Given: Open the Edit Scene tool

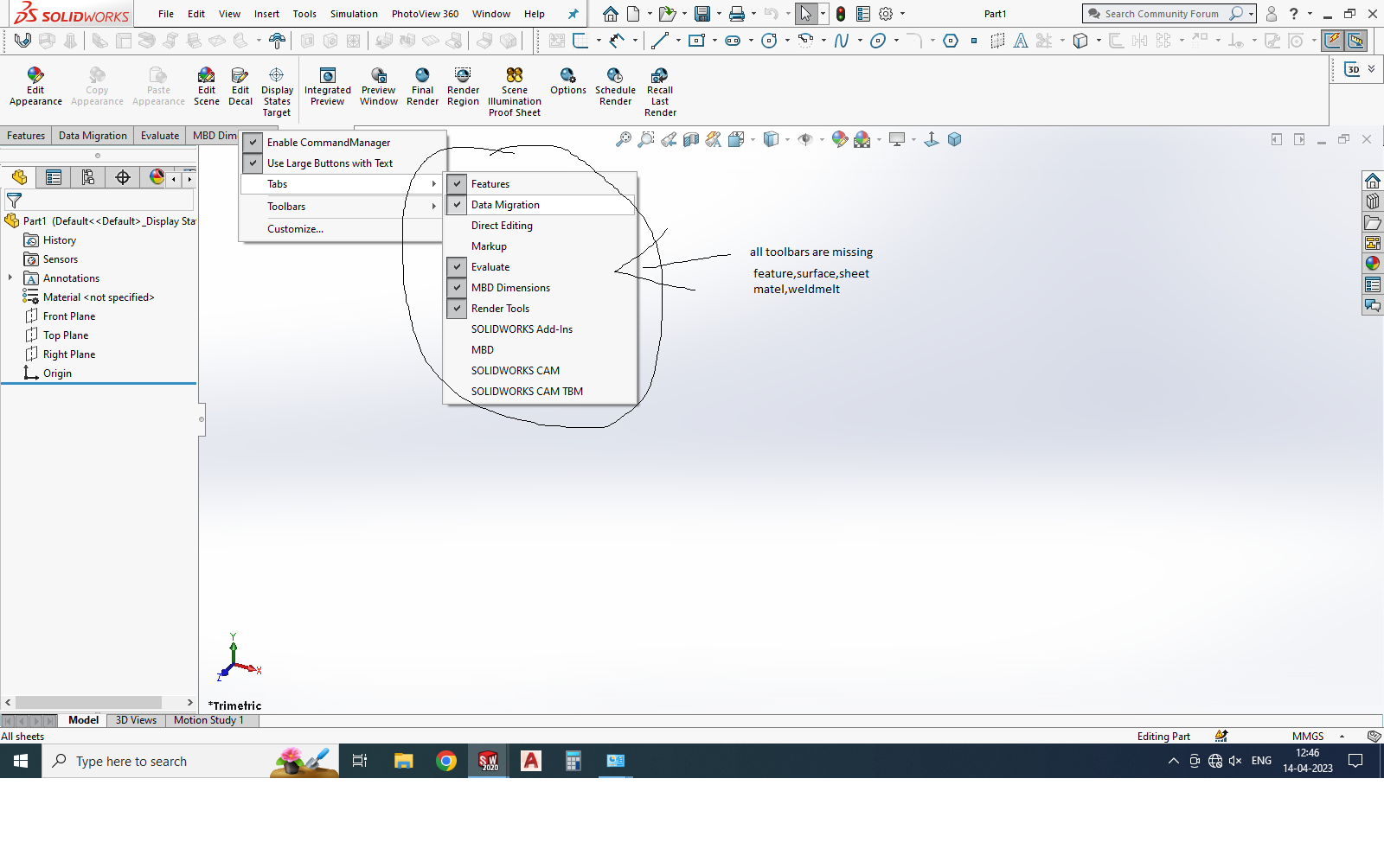Looking at the screenshot, I should 207,86.
